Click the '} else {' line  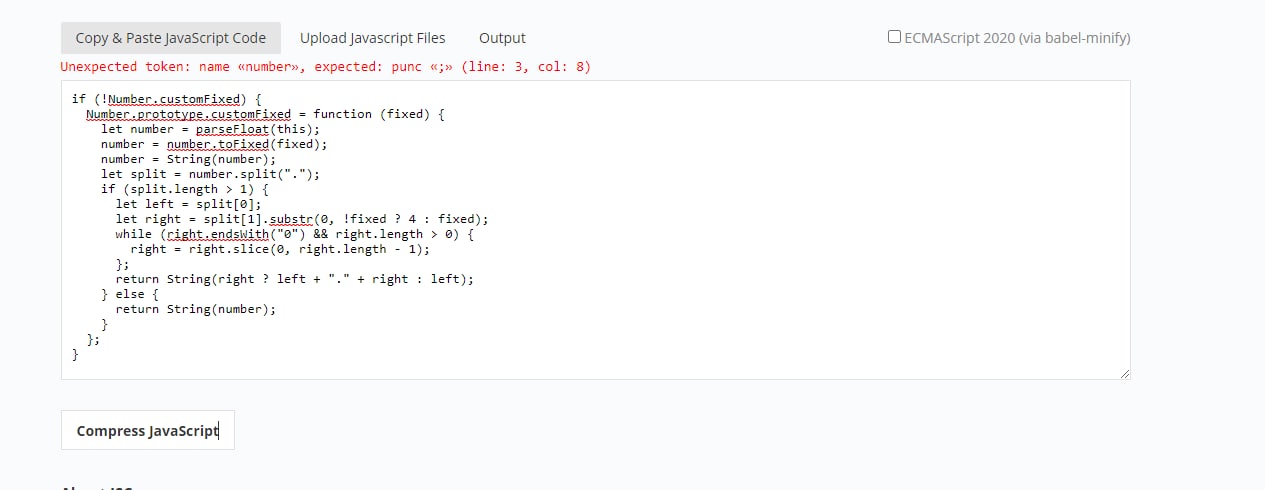(130, 294)
